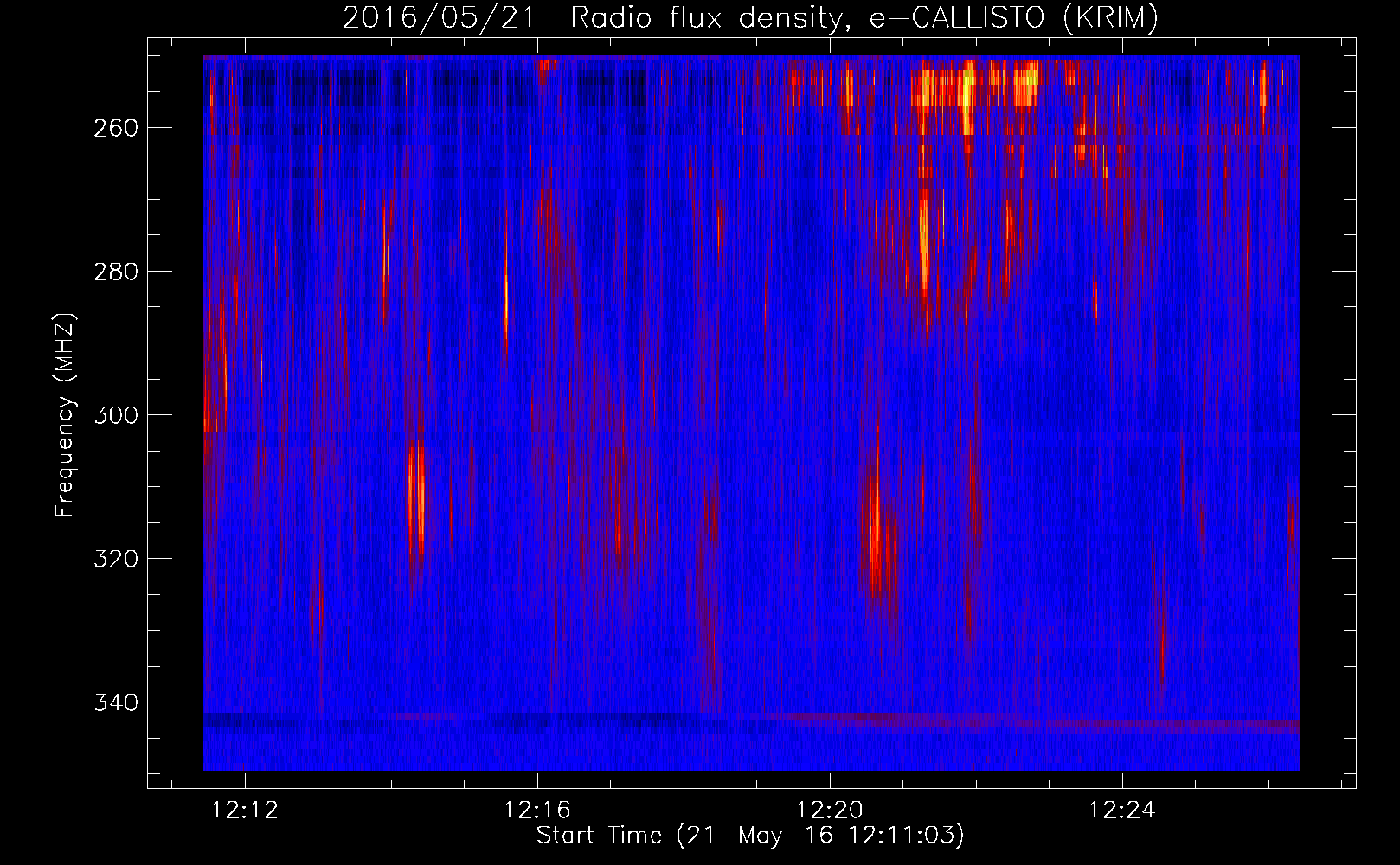Click the 340 frequency tick label
Screen dimensions: 1400x865
point(116,702)
